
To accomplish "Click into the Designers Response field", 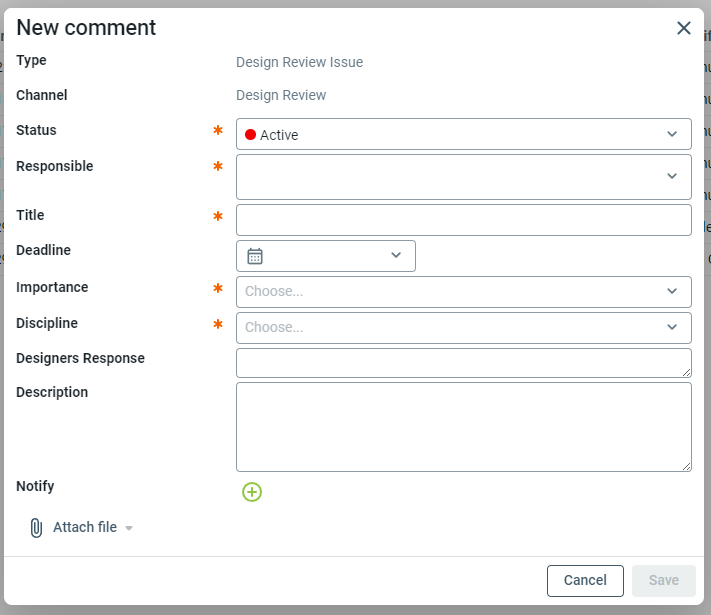I will [463, 363].
